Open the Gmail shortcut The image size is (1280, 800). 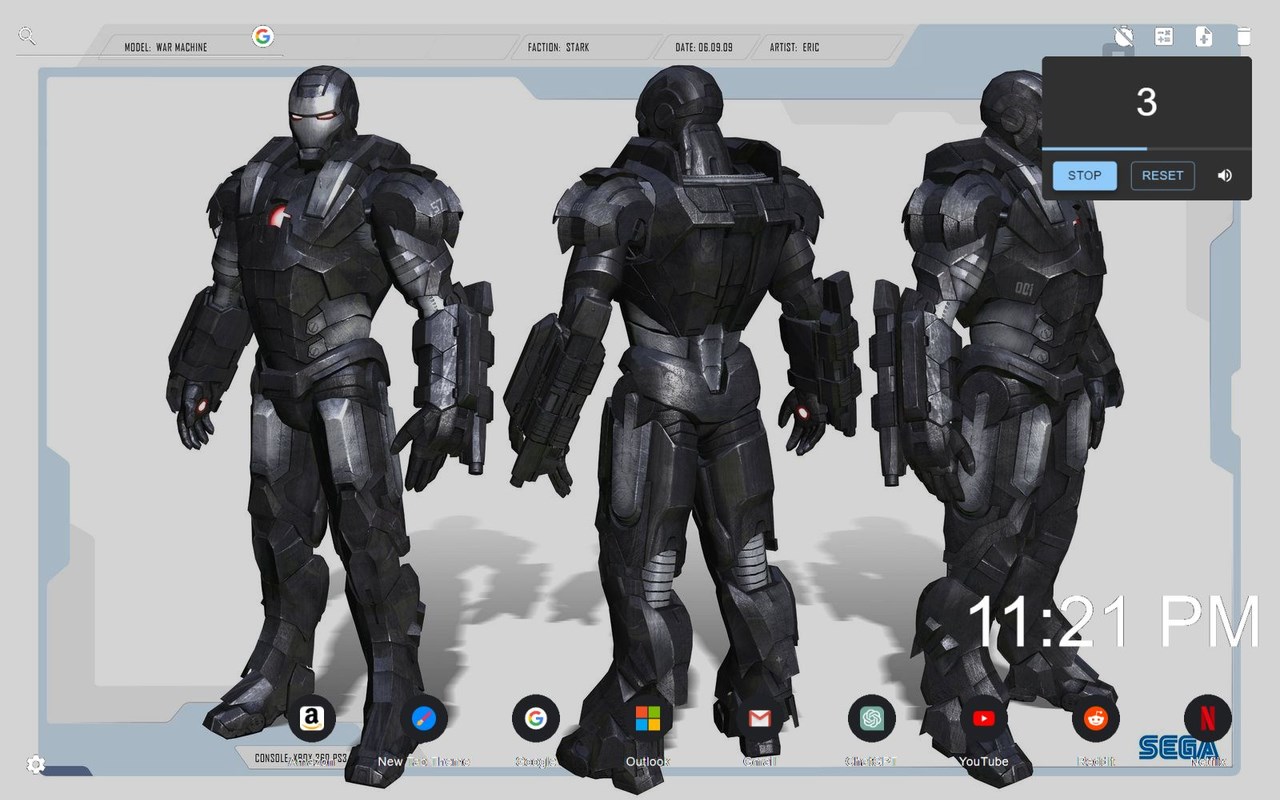[x=760, y=719]
